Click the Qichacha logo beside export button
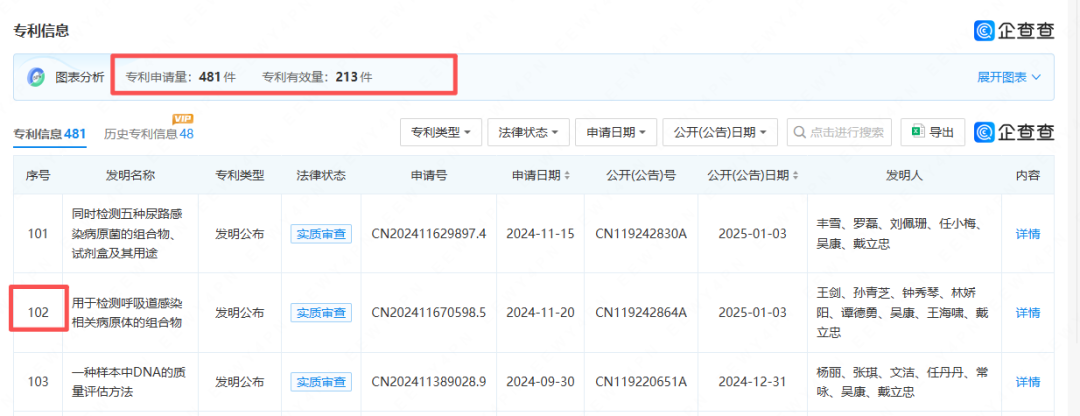The width and height of the screenshot is (1080, 416). pos(1014,132)
